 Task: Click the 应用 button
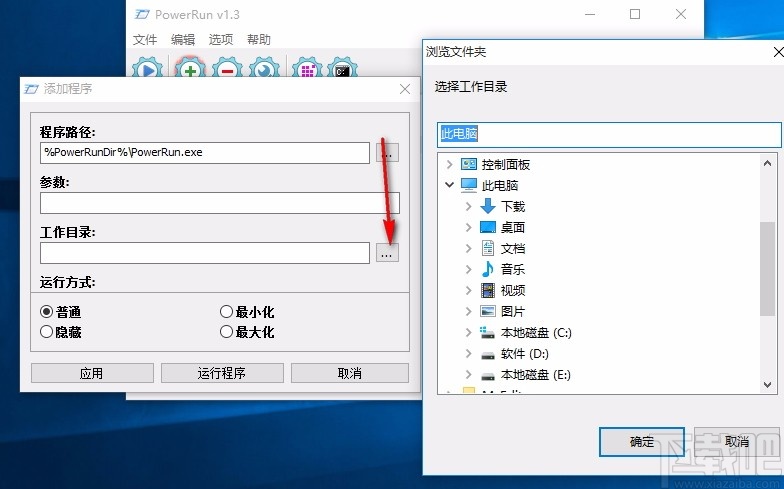(92, 373)
